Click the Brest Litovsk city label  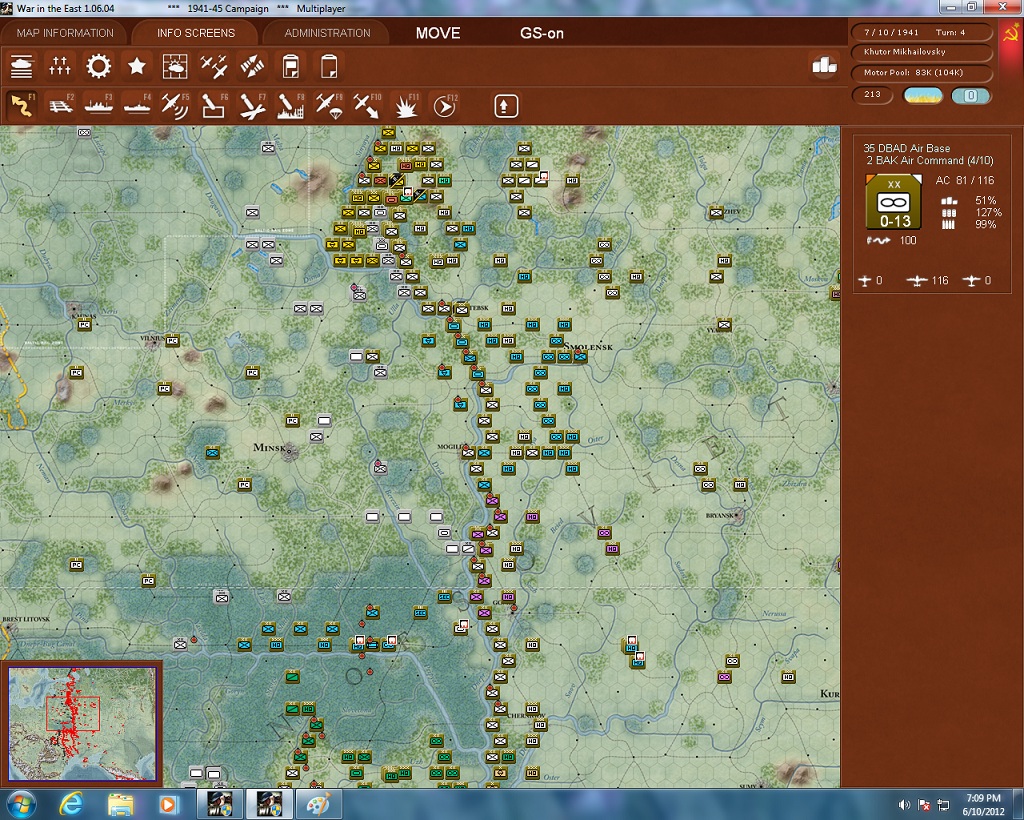point(26,619)
